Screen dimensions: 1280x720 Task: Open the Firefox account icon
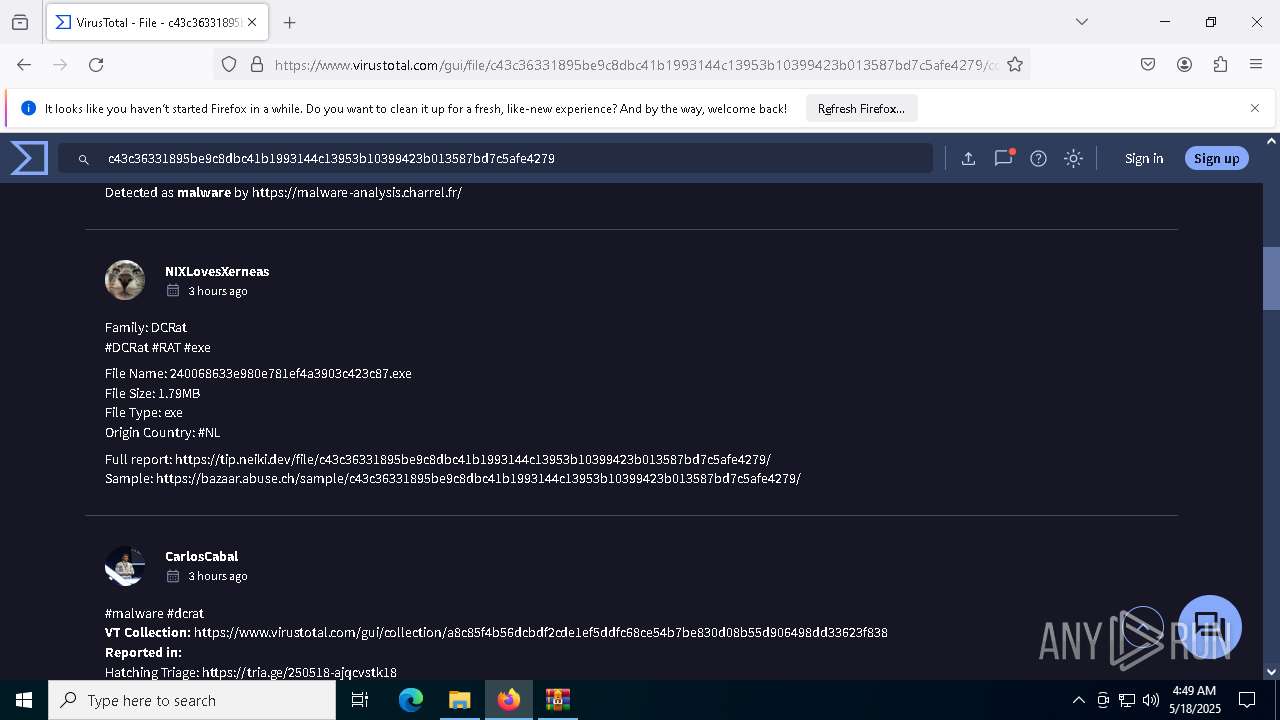[x=1184, y=64]
